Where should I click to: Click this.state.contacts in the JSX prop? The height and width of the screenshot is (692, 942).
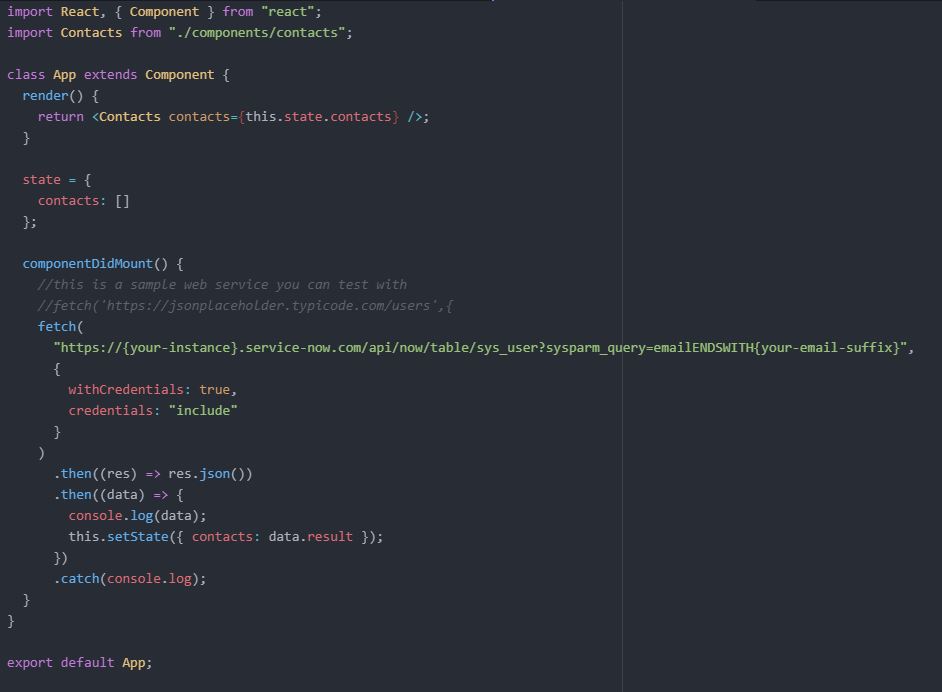click(318, 117)
